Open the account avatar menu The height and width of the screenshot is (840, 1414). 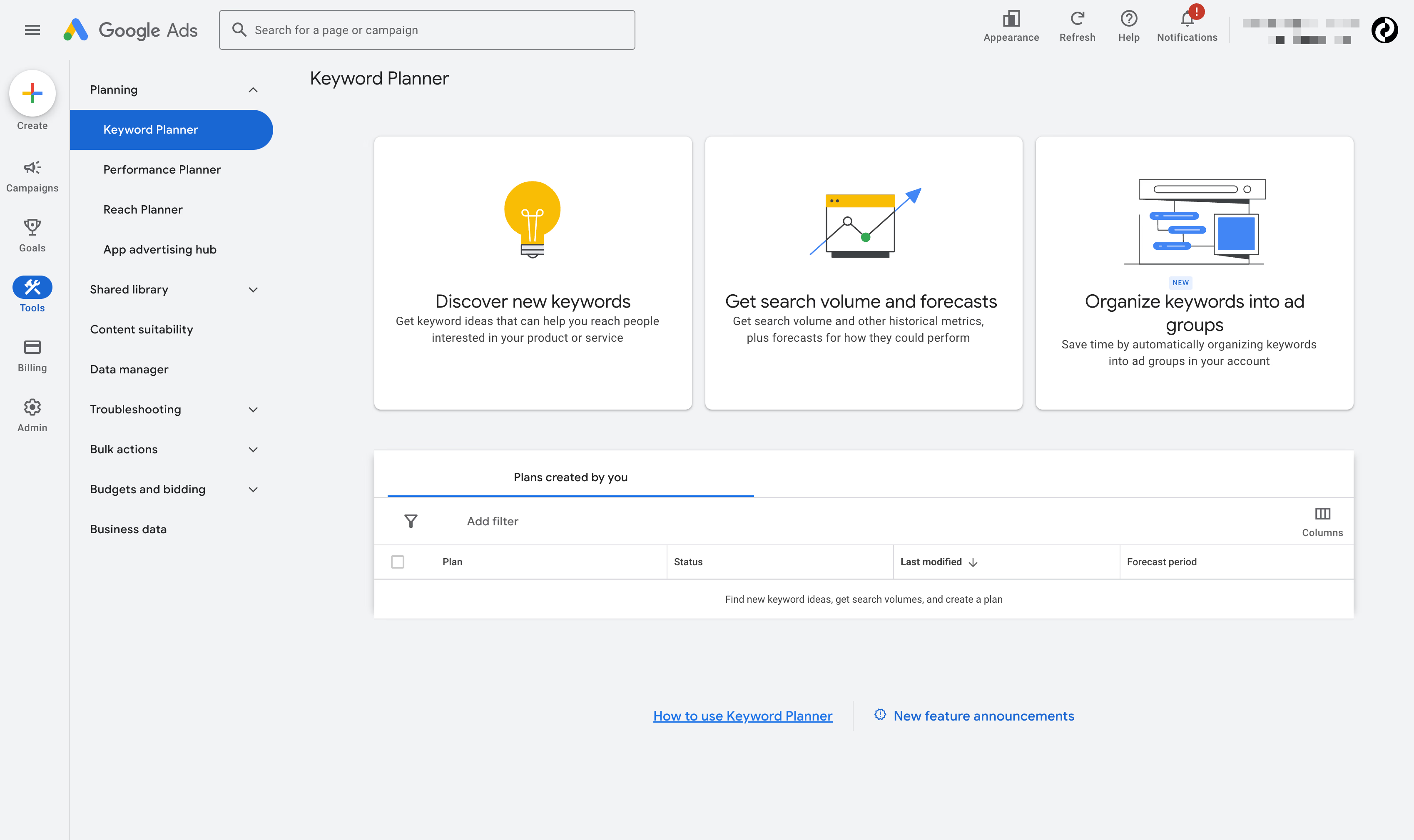coord(1384,30)
